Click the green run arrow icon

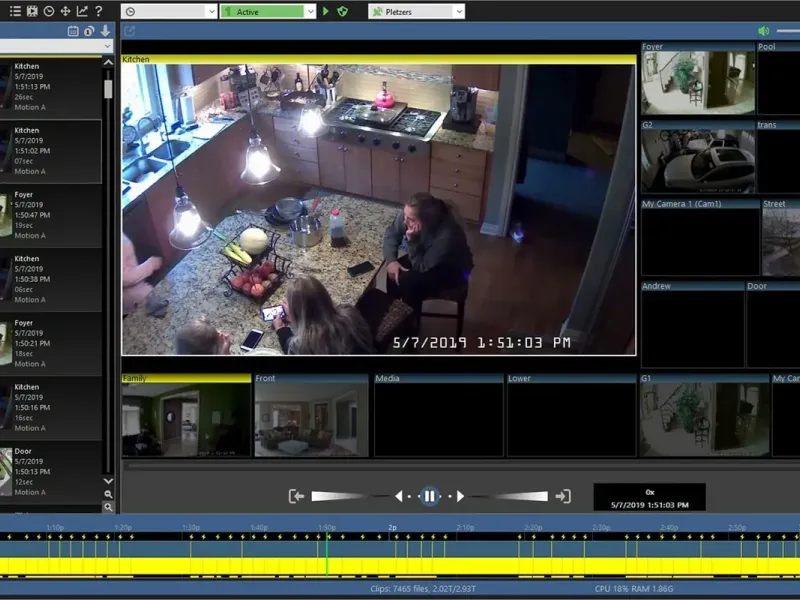(x=326, y=11)
